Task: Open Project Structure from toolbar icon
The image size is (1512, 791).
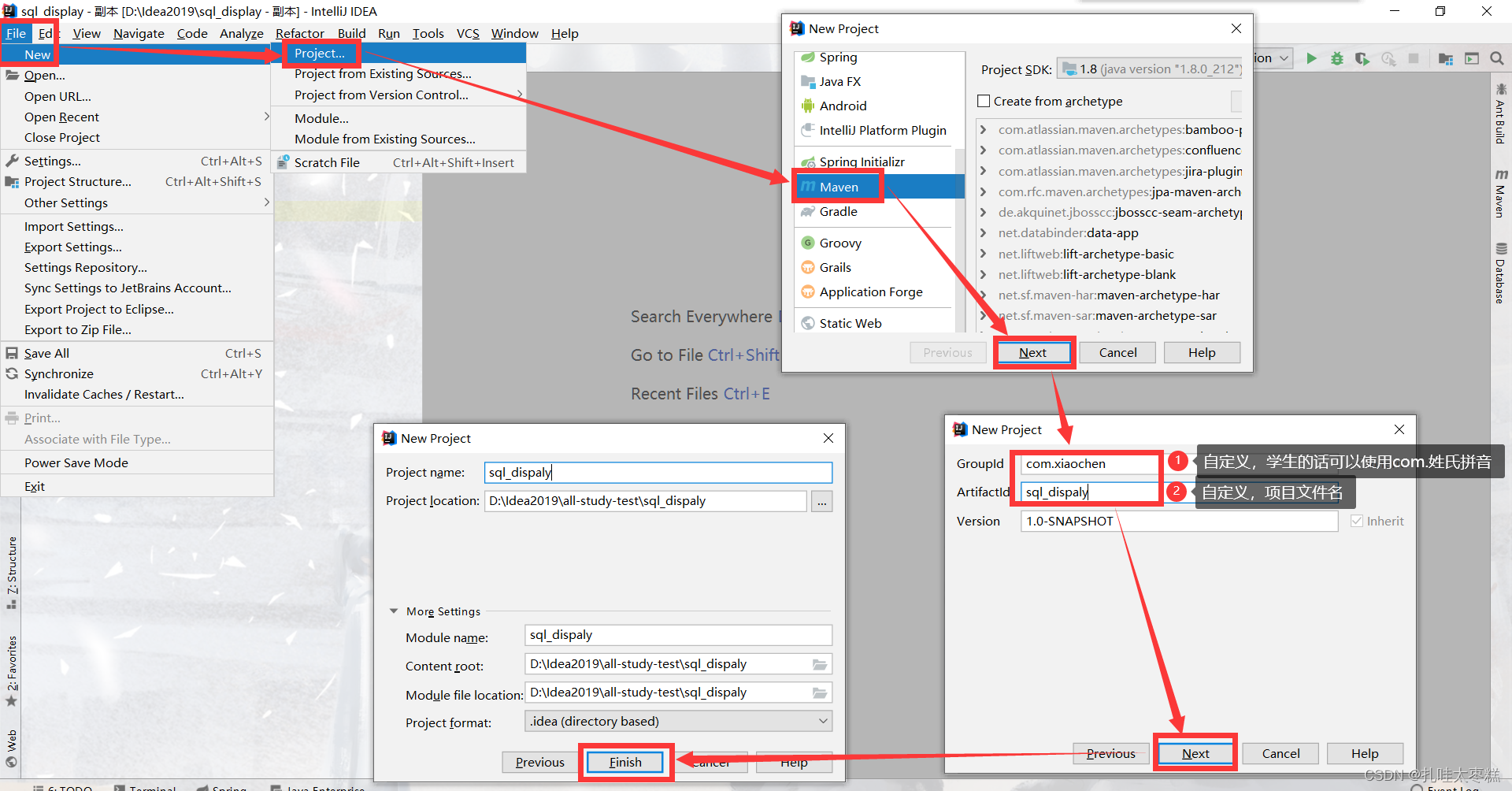Action: (x=1445, y=58)
